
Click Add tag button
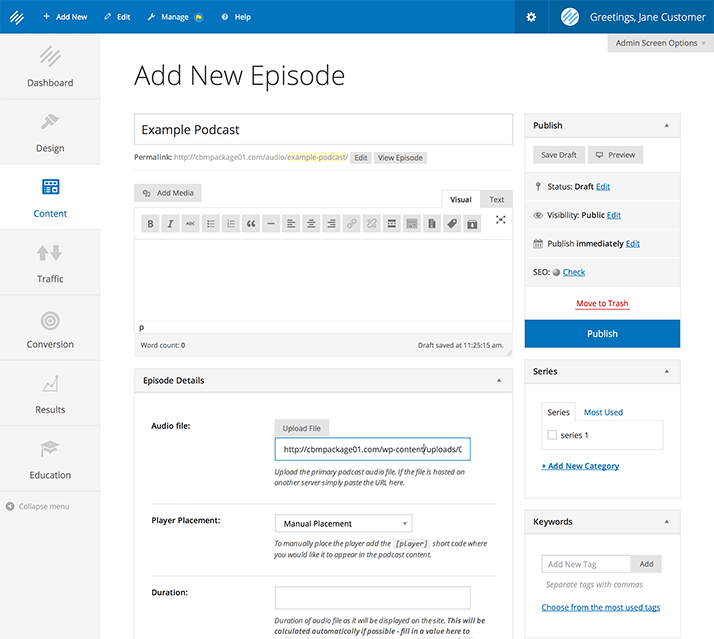(646, 564)
